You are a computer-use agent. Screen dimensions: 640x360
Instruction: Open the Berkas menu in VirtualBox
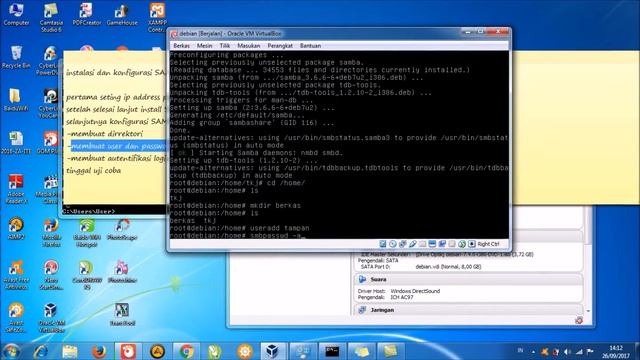click(x=181, y=46)
